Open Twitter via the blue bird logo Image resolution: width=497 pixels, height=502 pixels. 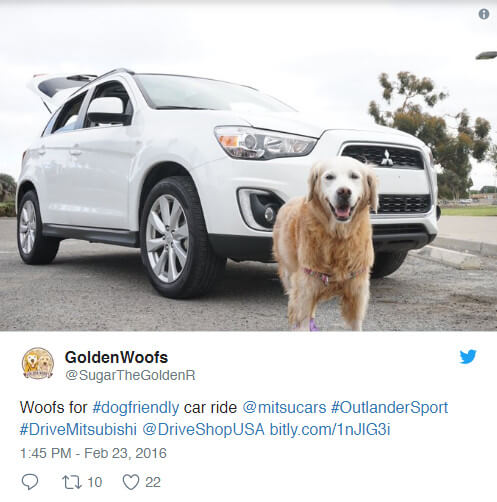pos(468,357)
